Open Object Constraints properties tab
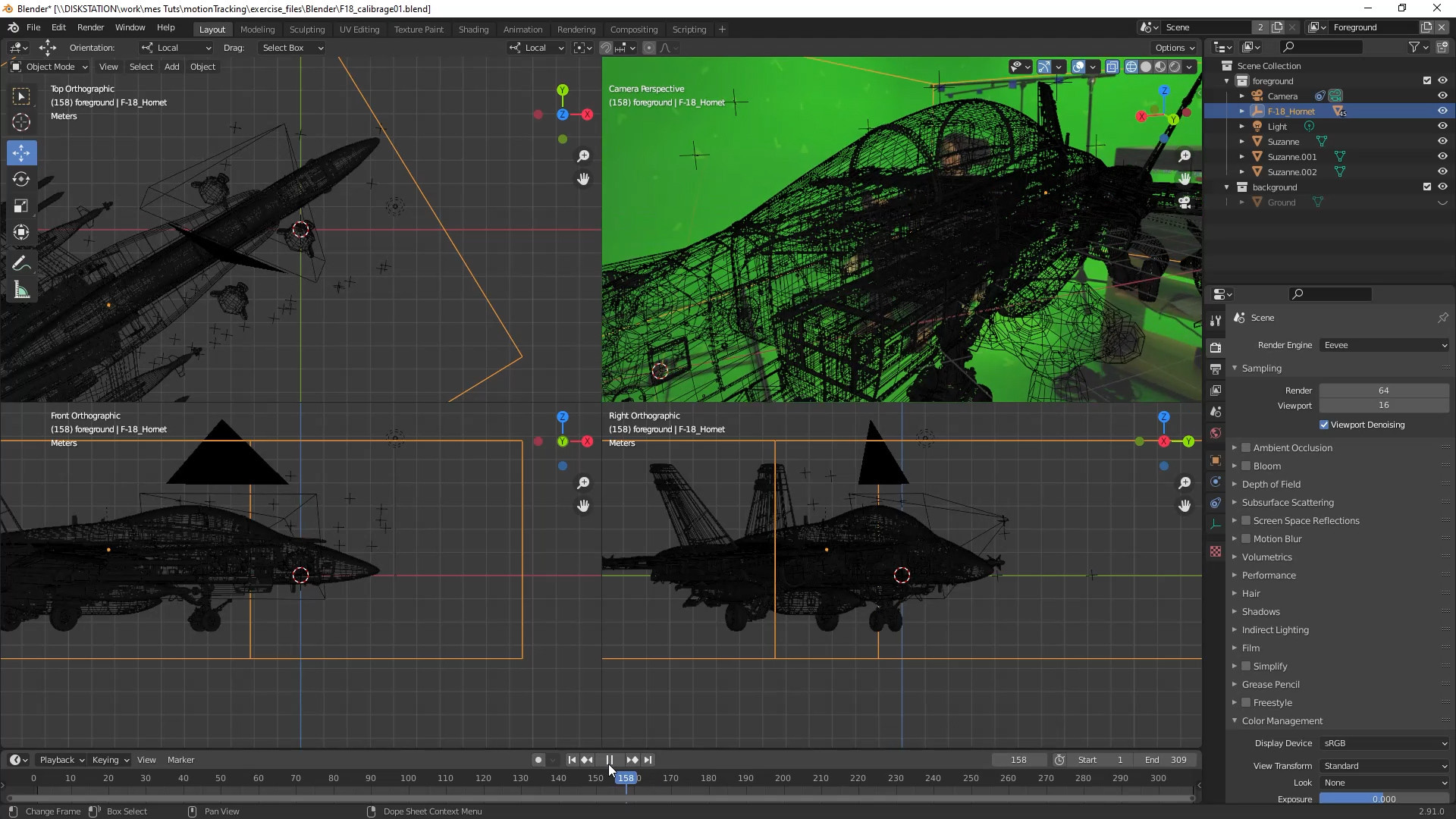Screen dimensions: 1456x819 tap(1216, 503)
